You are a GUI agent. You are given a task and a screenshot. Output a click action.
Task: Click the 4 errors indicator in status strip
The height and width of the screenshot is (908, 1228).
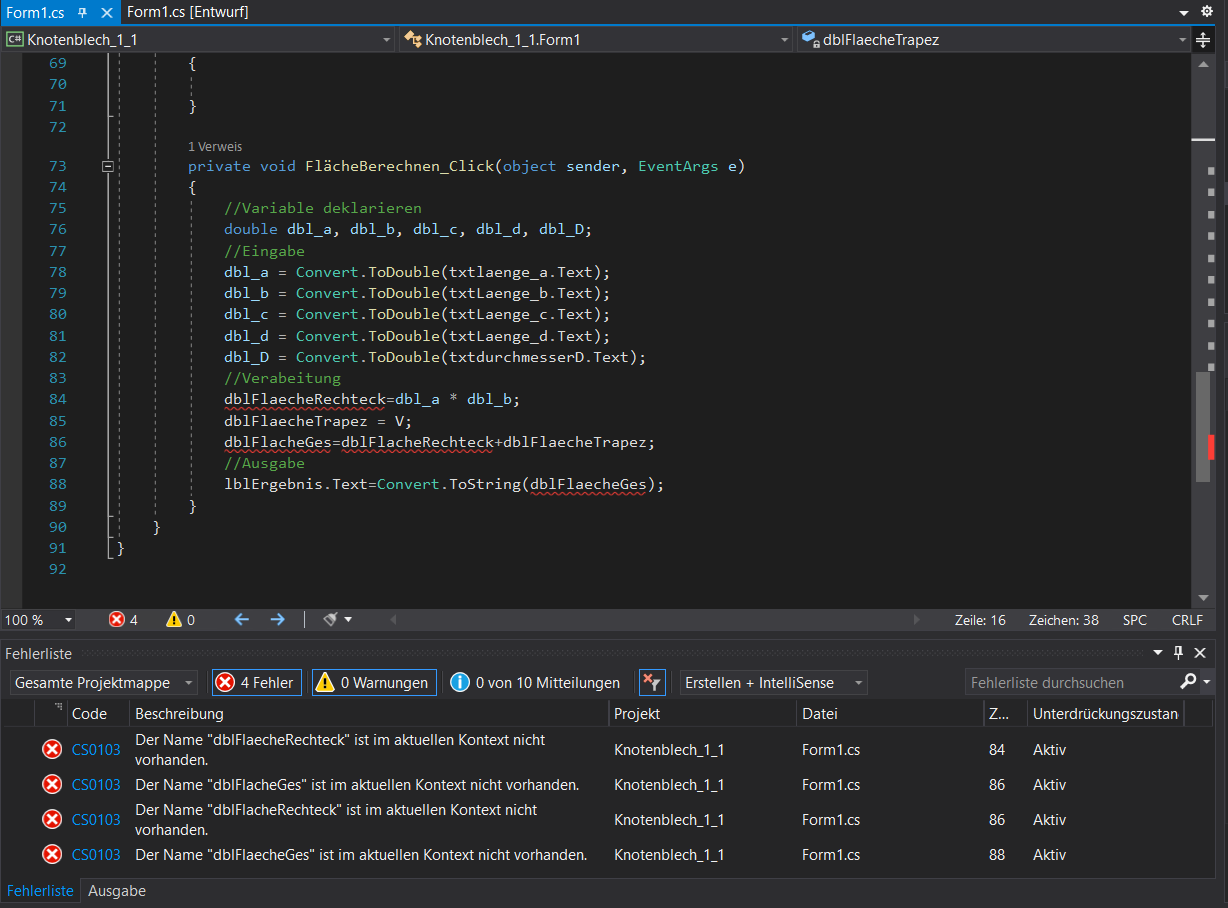click(124, 620)
